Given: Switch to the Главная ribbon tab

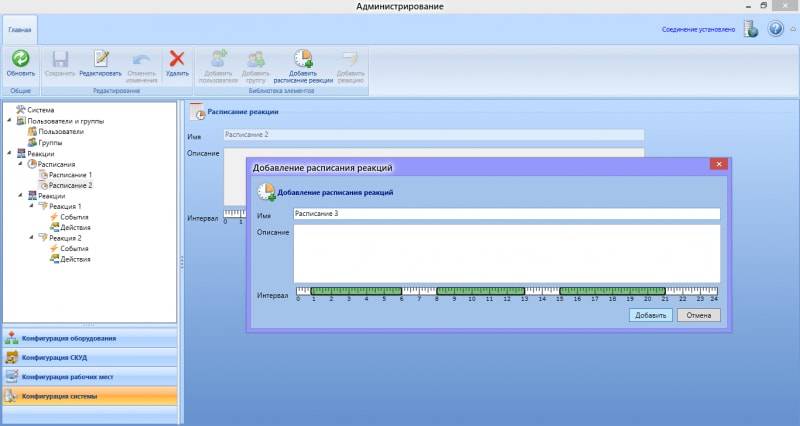Looking at the screenshot, I should tap(20, 29).
